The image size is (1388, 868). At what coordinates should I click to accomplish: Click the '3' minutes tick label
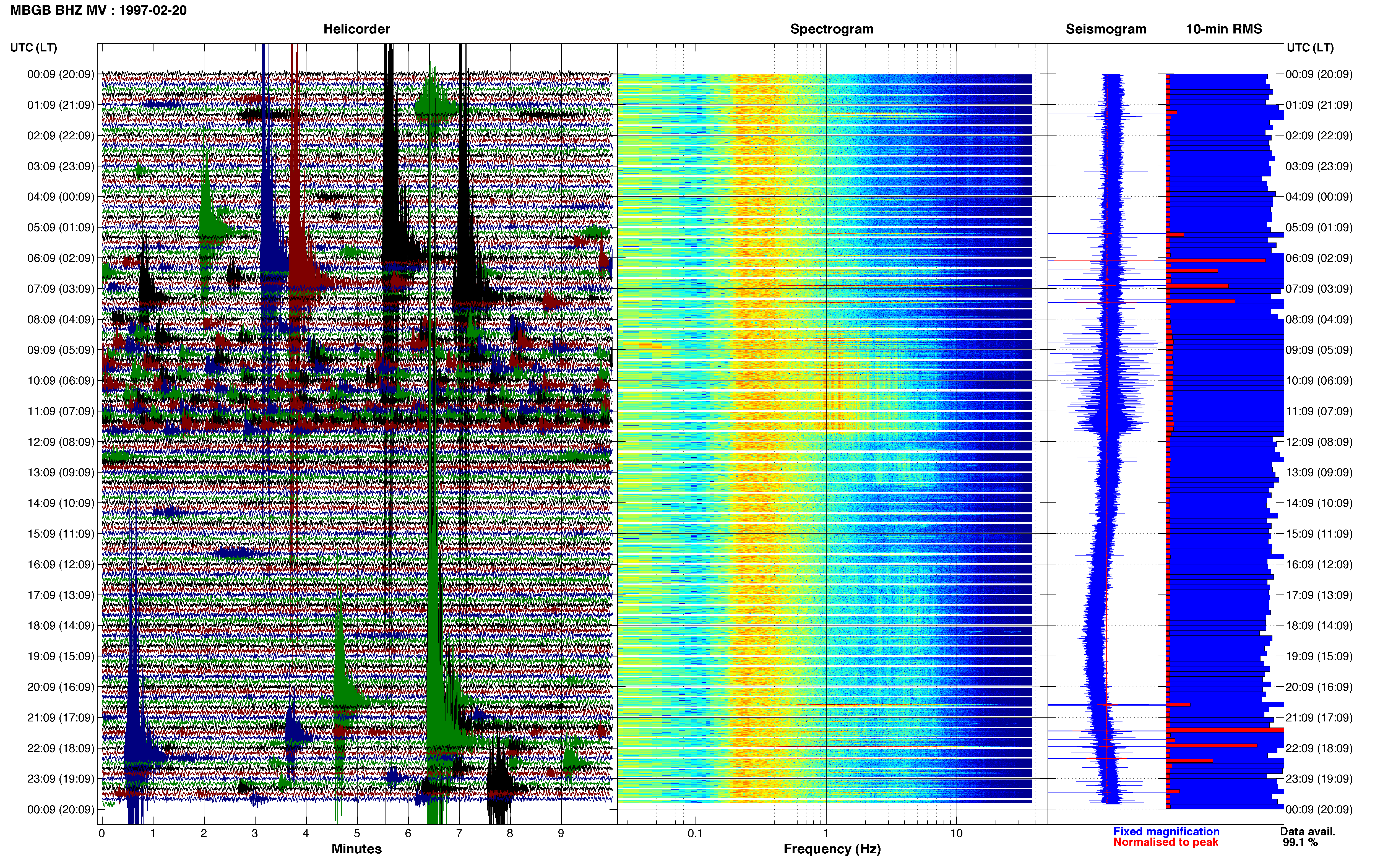255,833
